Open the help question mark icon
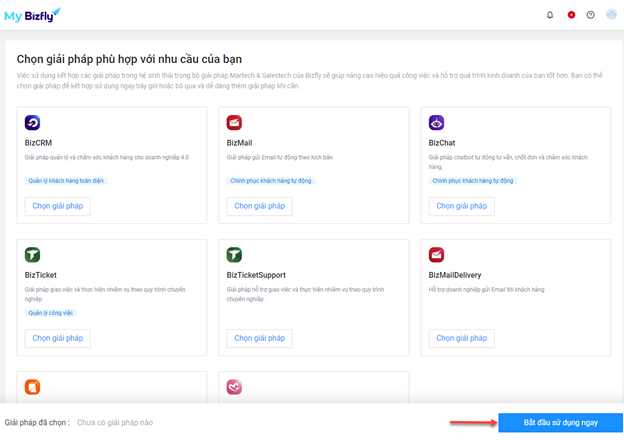 tap(591, 15)
